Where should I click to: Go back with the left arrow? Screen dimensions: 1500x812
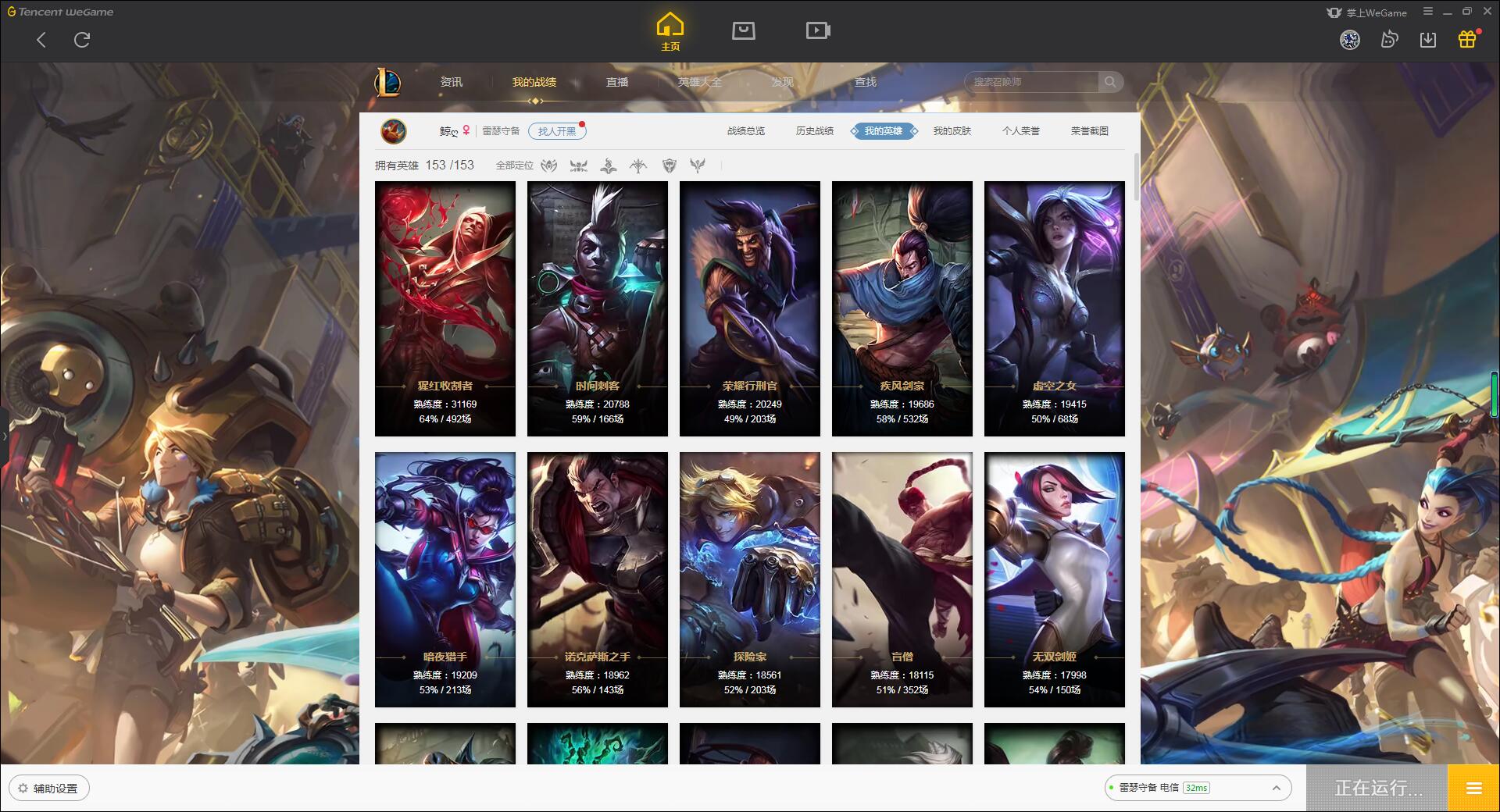point(41,40)
